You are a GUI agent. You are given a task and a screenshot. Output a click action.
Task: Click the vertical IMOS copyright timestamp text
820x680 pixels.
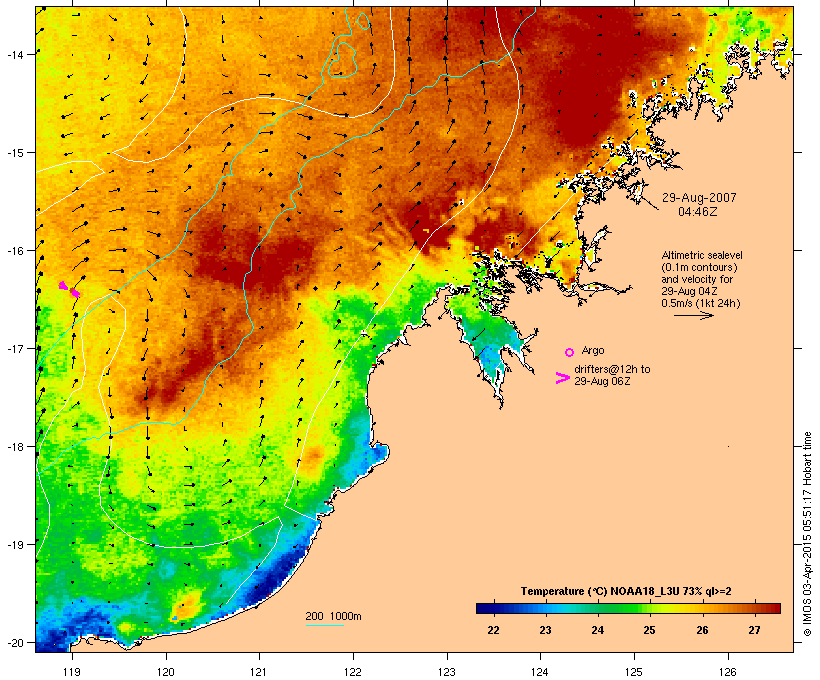pos(807,534)
